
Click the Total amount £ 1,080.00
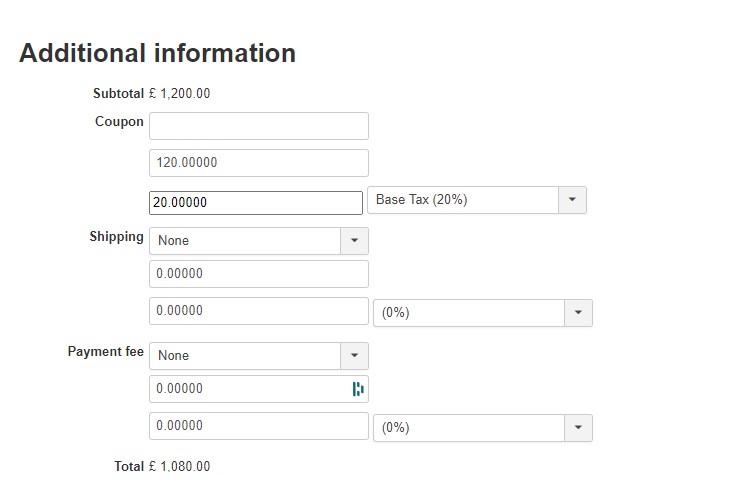coord(179,466)
